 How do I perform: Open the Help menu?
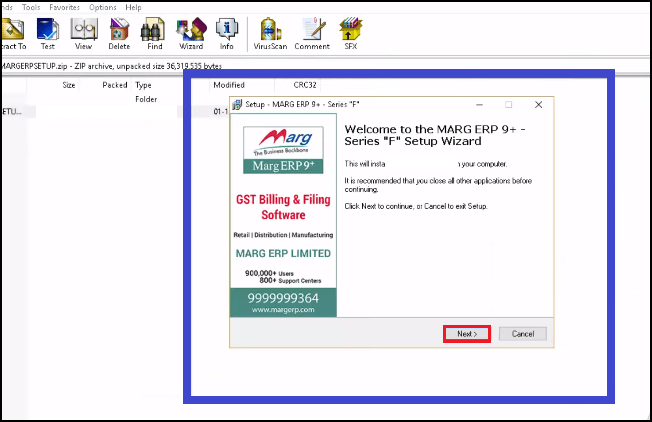pyautogui.click(x=133, y=7)
